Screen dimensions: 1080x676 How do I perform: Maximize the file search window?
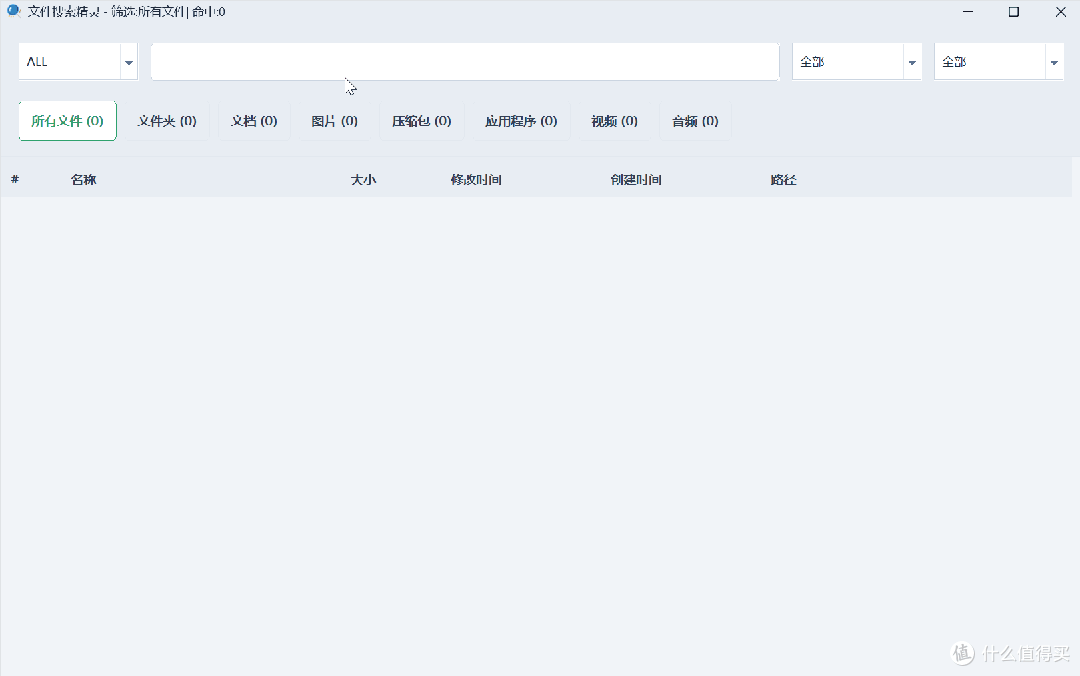pos(1014,12)
